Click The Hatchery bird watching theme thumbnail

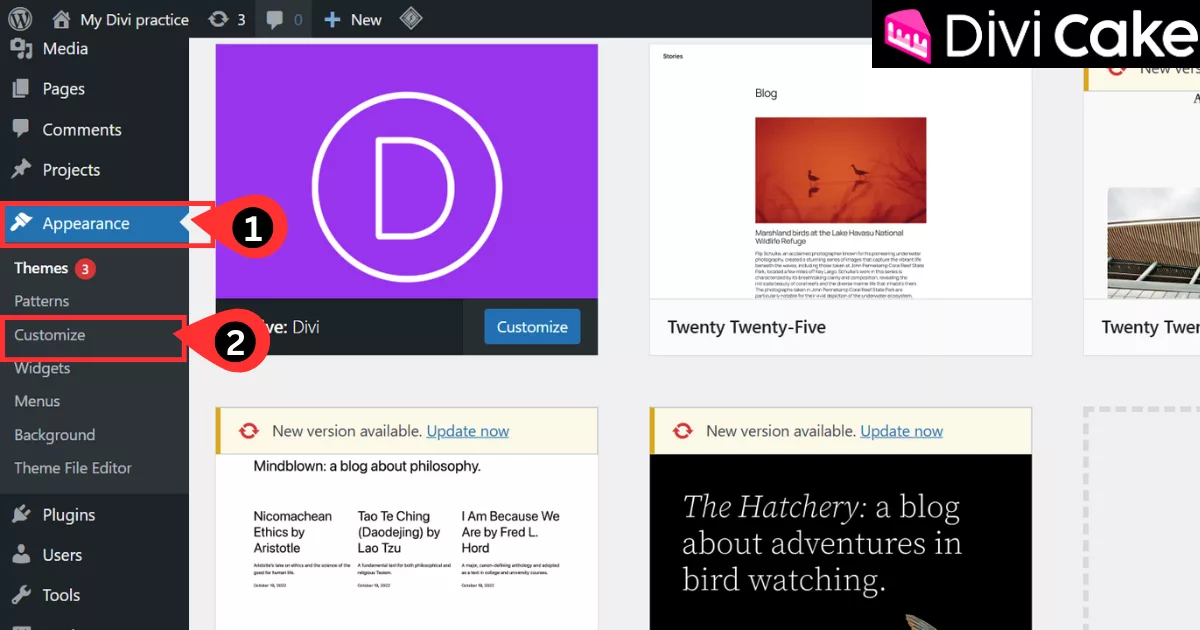841,542
